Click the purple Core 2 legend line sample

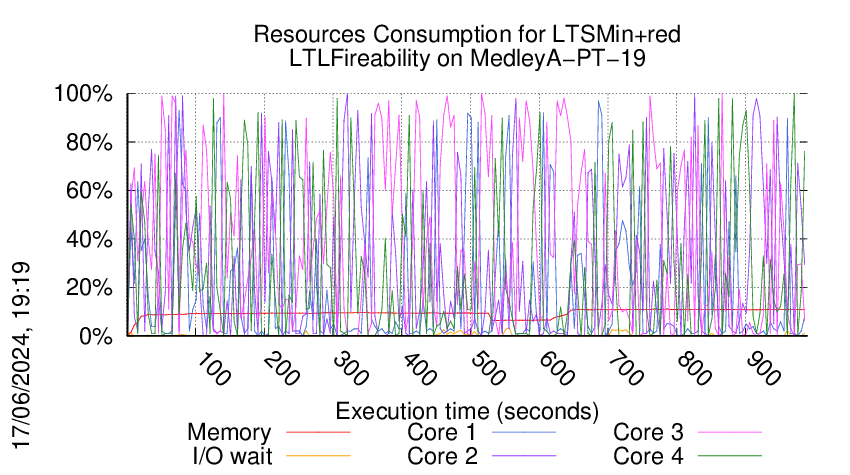coord(524,456)
